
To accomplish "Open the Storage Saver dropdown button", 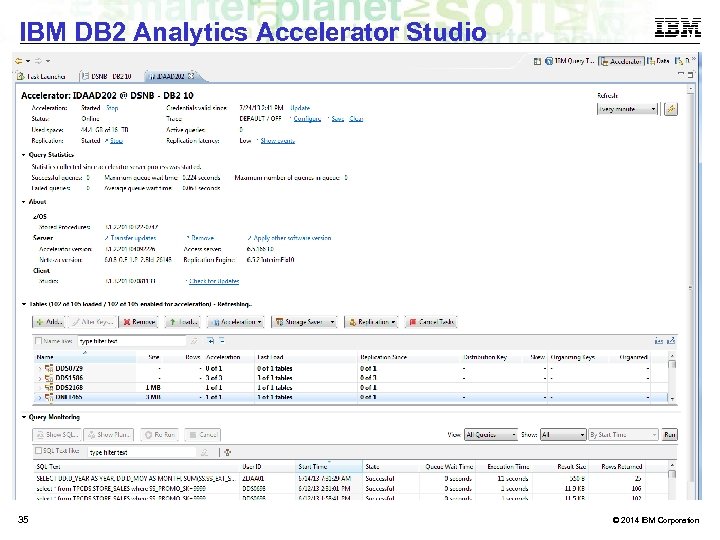I will point(304,322).
